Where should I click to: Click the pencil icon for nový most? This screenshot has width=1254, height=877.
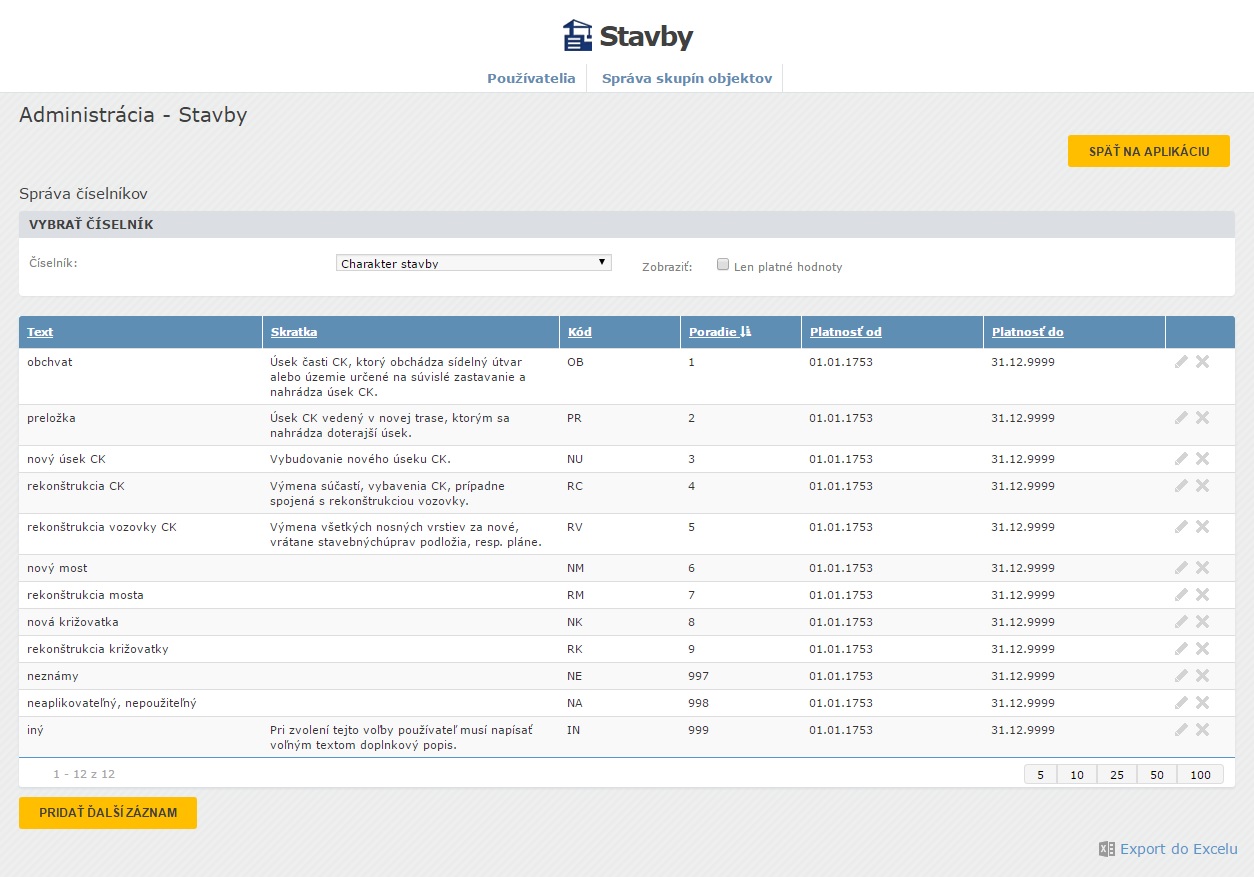click(x=1181, y=568)
